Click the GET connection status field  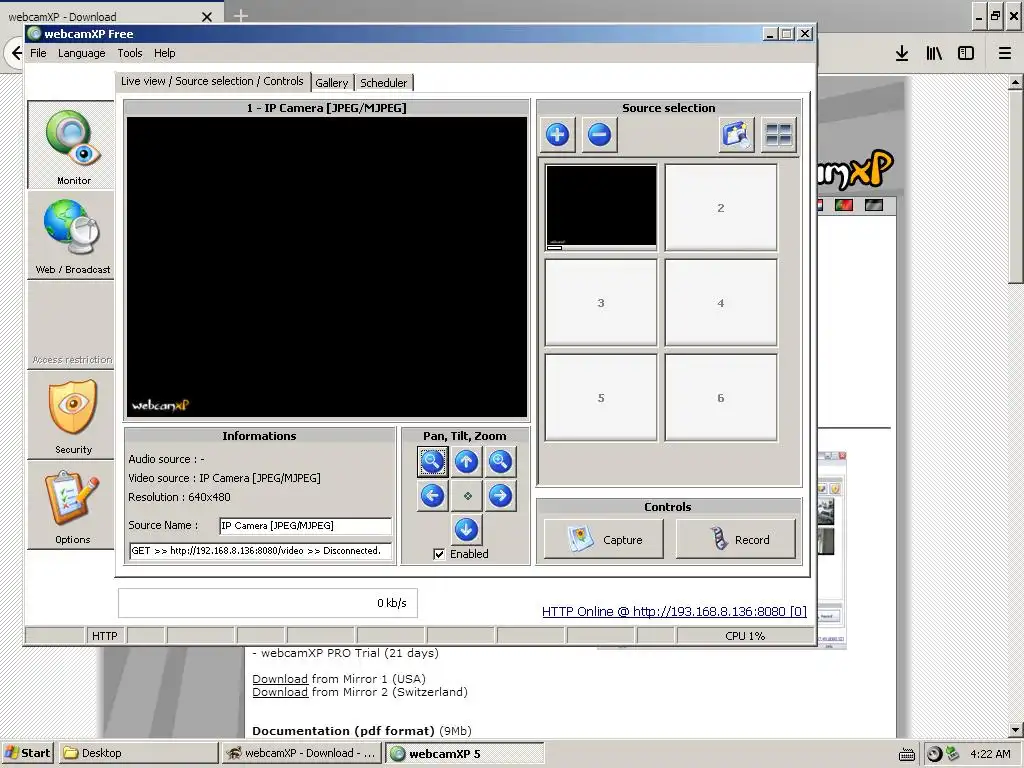[x=261, y=551]
